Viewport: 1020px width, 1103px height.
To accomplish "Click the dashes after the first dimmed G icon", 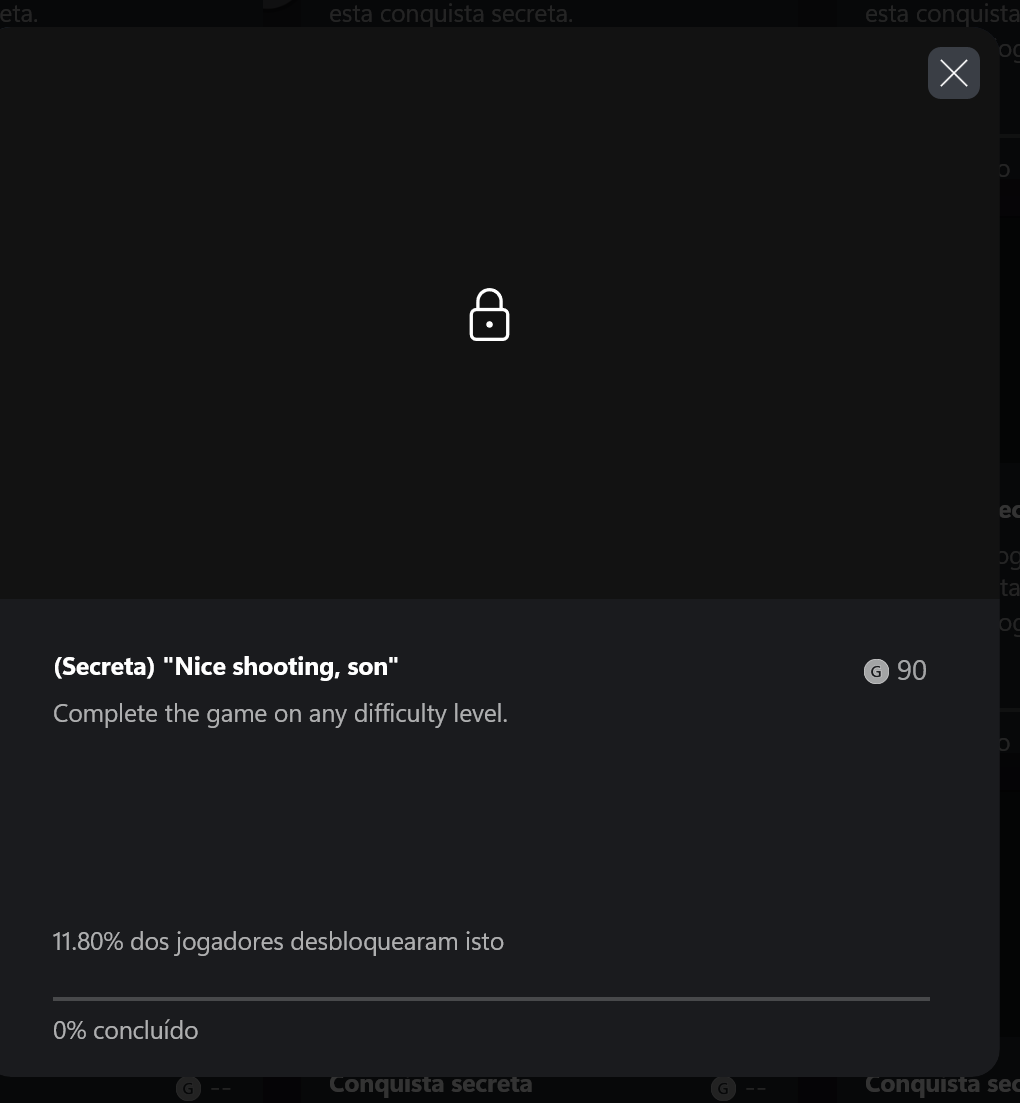I will coord(221,1089).
